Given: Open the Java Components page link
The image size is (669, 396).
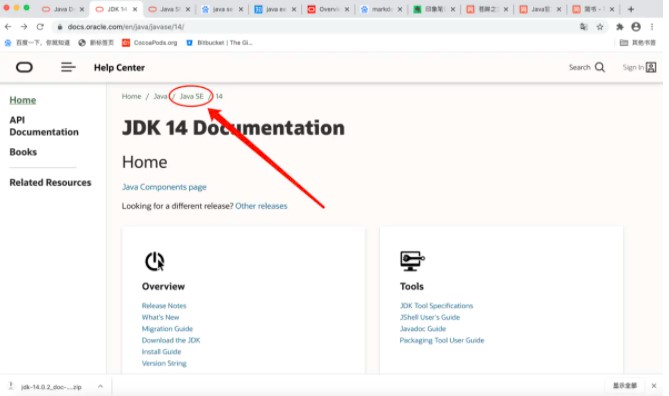Looking at the screenshot, I should [x=164, y=187].
